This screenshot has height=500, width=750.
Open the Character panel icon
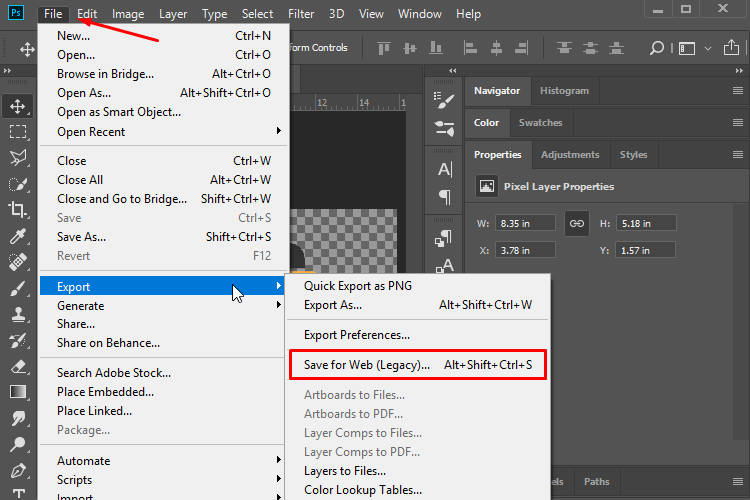pyautogui.click(x=444, y=169)
